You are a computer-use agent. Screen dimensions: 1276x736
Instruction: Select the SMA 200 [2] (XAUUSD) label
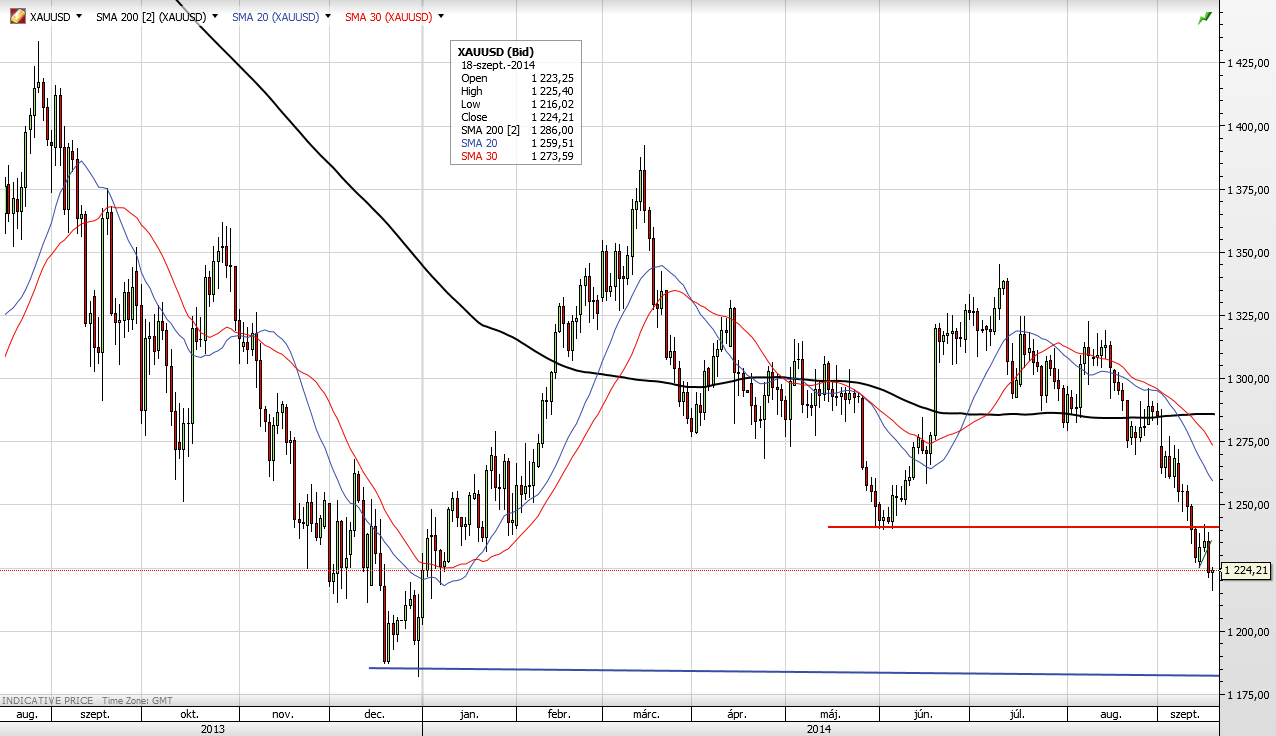click(x=151, y=17)
